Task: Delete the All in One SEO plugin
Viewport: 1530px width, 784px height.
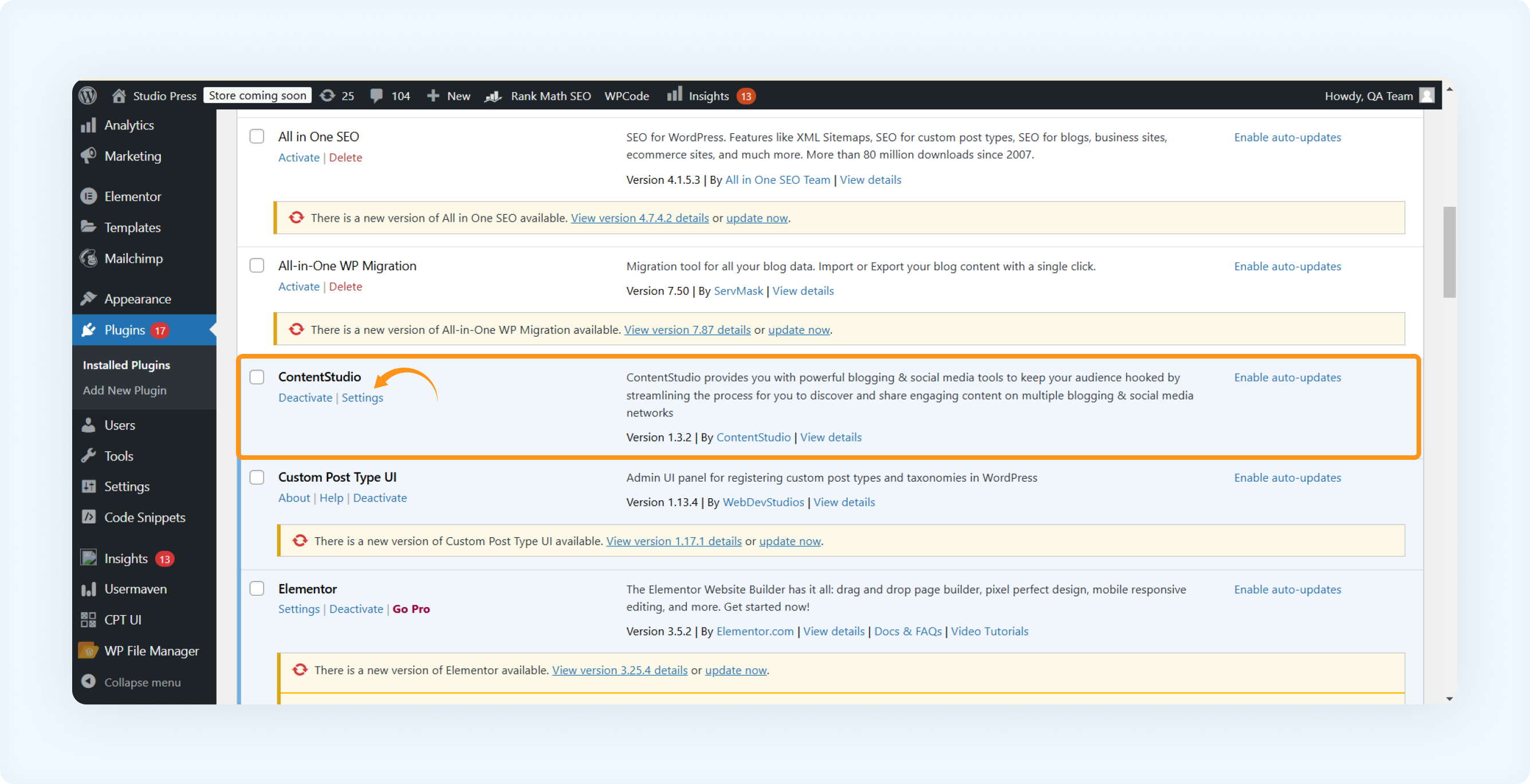Action: point(345,157)
